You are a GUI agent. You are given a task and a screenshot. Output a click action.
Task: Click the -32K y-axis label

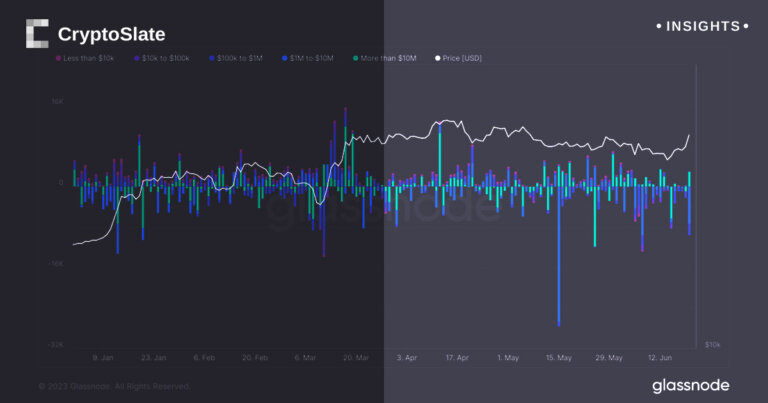click(56, 345)
